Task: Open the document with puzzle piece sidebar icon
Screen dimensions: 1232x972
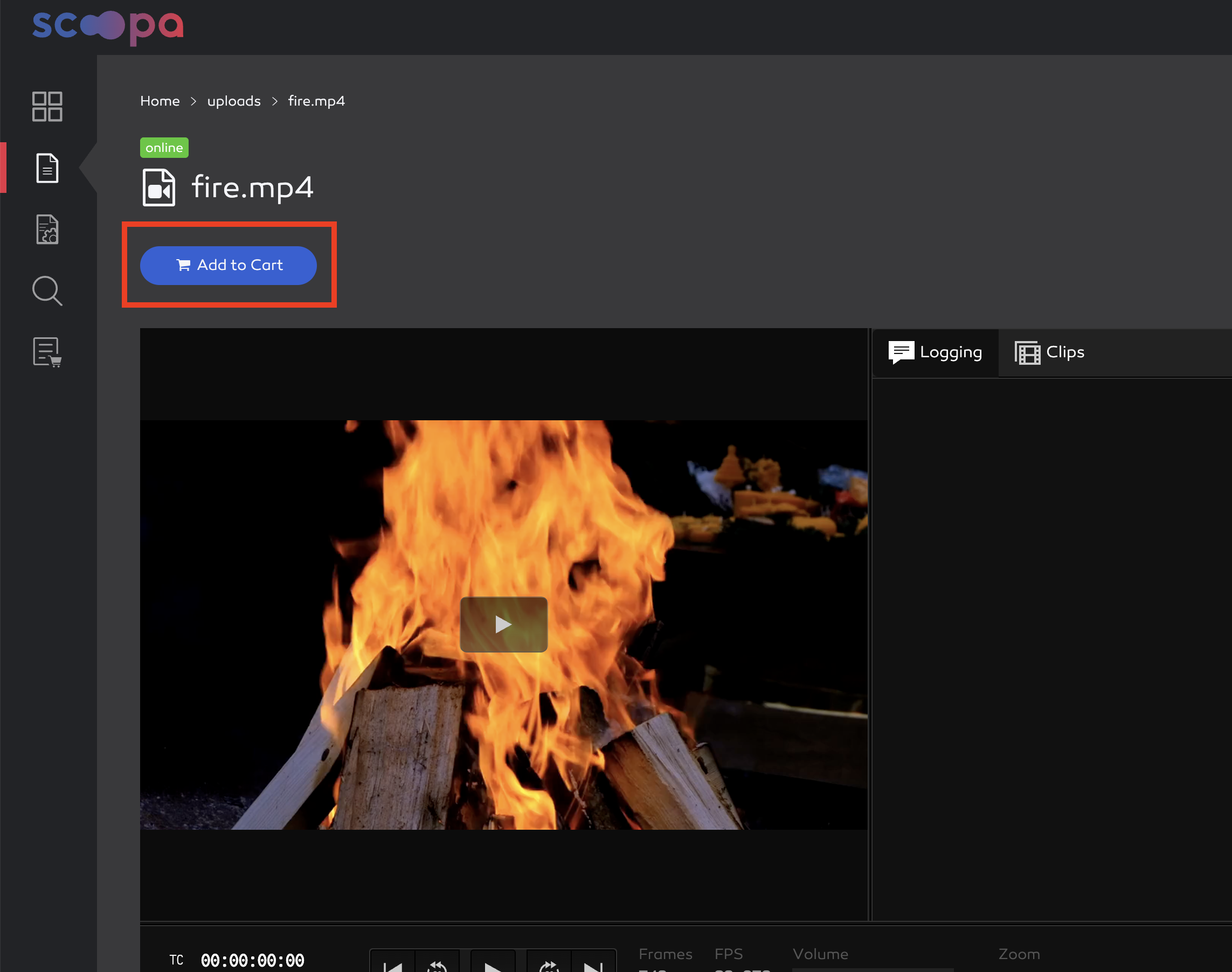Action: [x=47, y=230]
